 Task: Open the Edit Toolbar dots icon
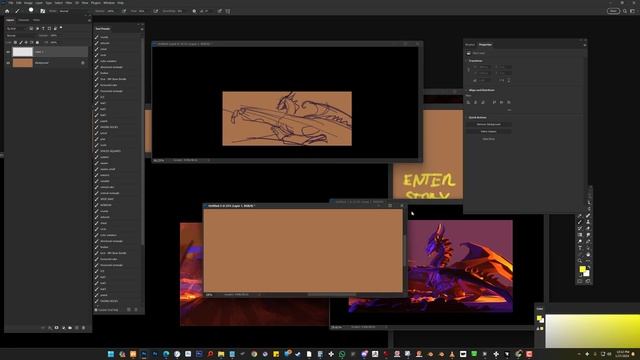pos(588,260)
